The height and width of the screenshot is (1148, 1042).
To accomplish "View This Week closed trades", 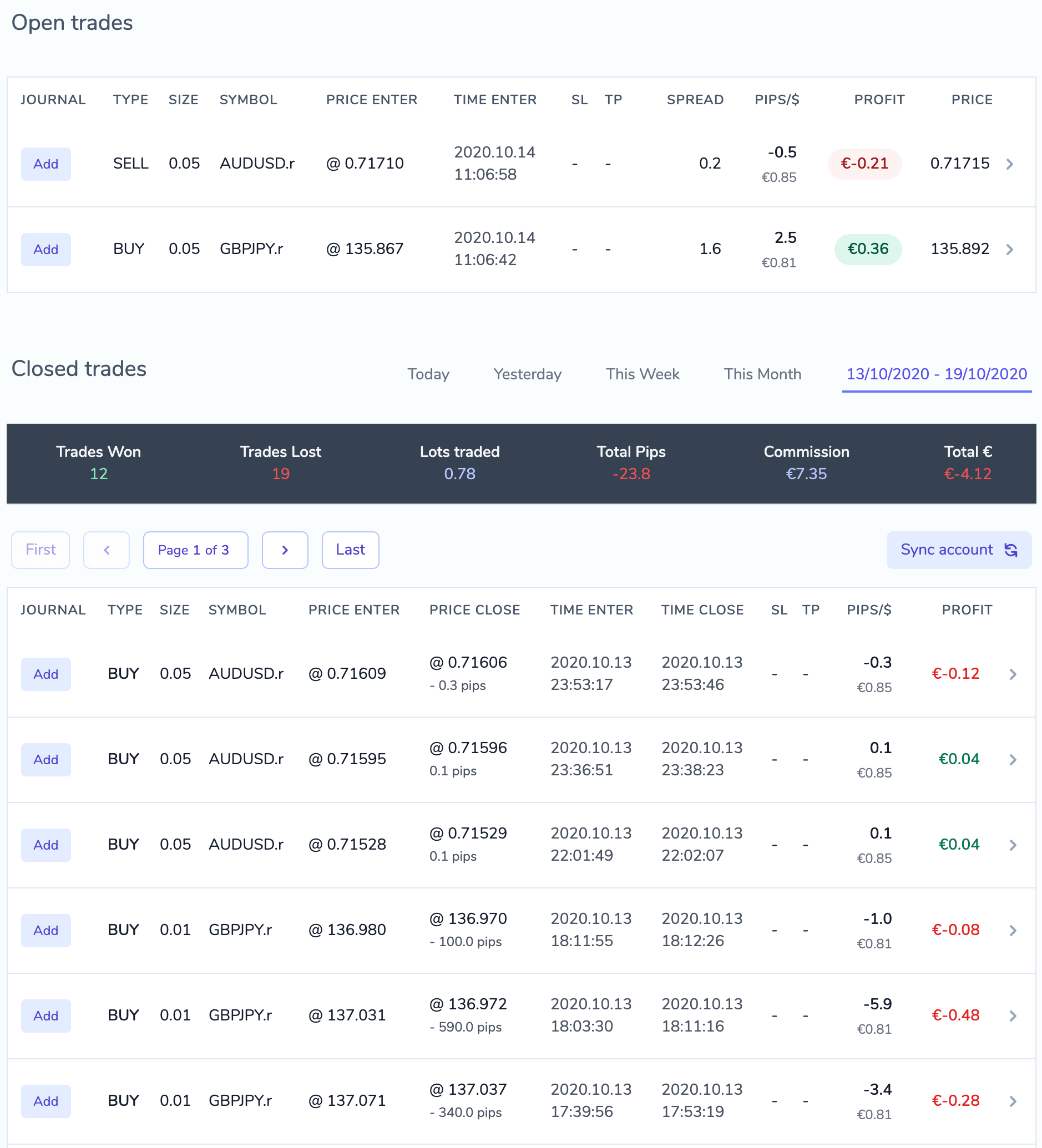I will tap(642, 374).
